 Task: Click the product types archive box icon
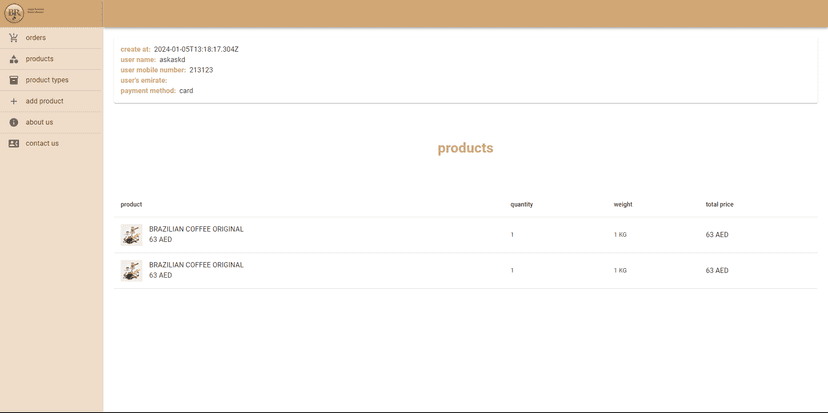tap(14, 80)
